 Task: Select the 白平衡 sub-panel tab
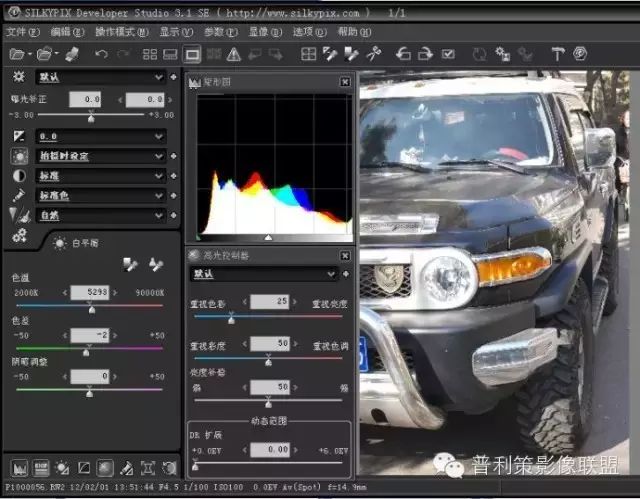76,243
